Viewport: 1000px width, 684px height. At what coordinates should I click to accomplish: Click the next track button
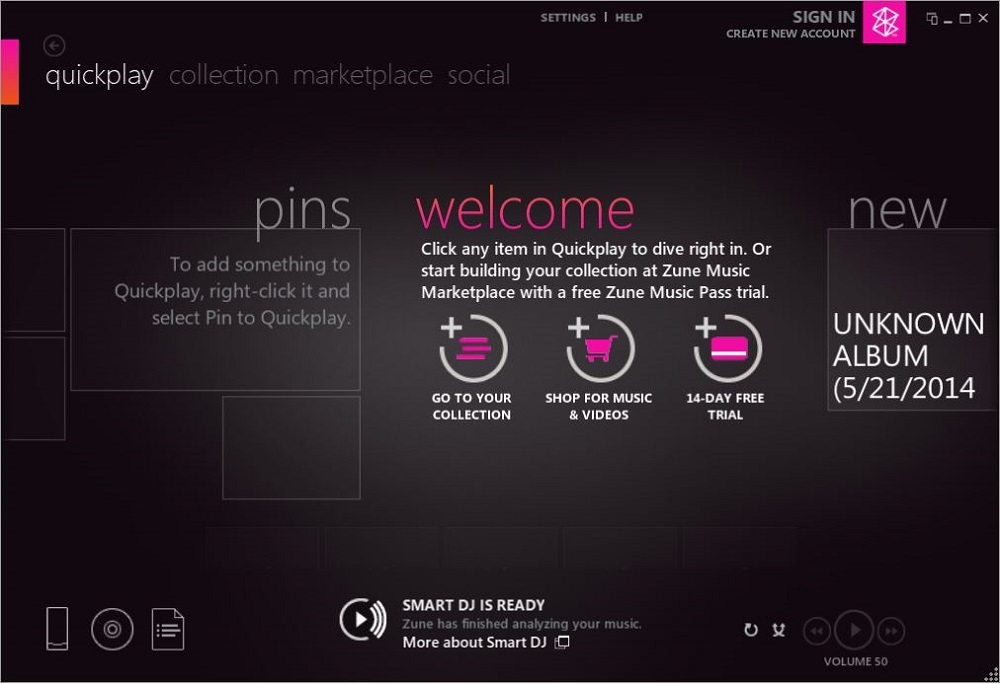891,631
